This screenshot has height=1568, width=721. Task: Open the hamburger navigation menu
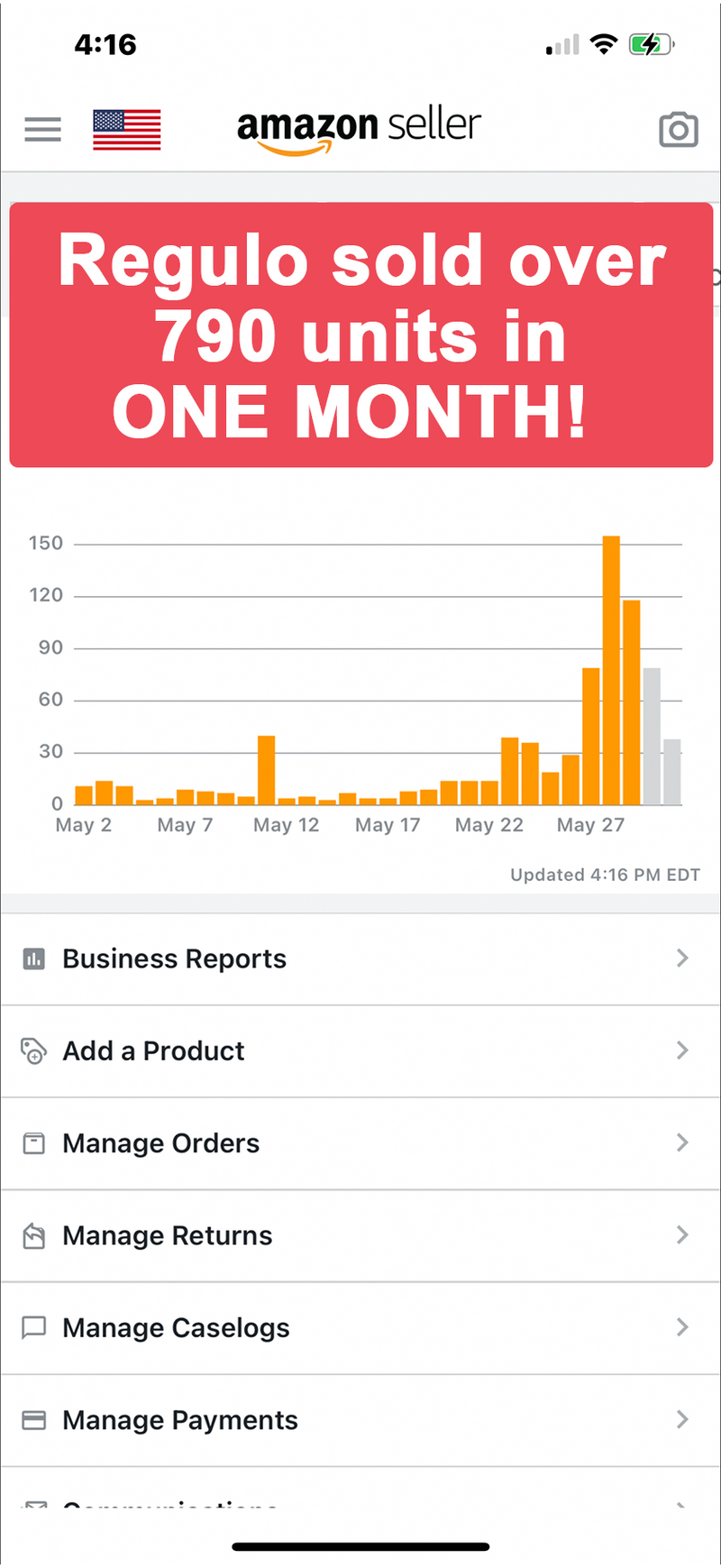click(x=42, y=130)
